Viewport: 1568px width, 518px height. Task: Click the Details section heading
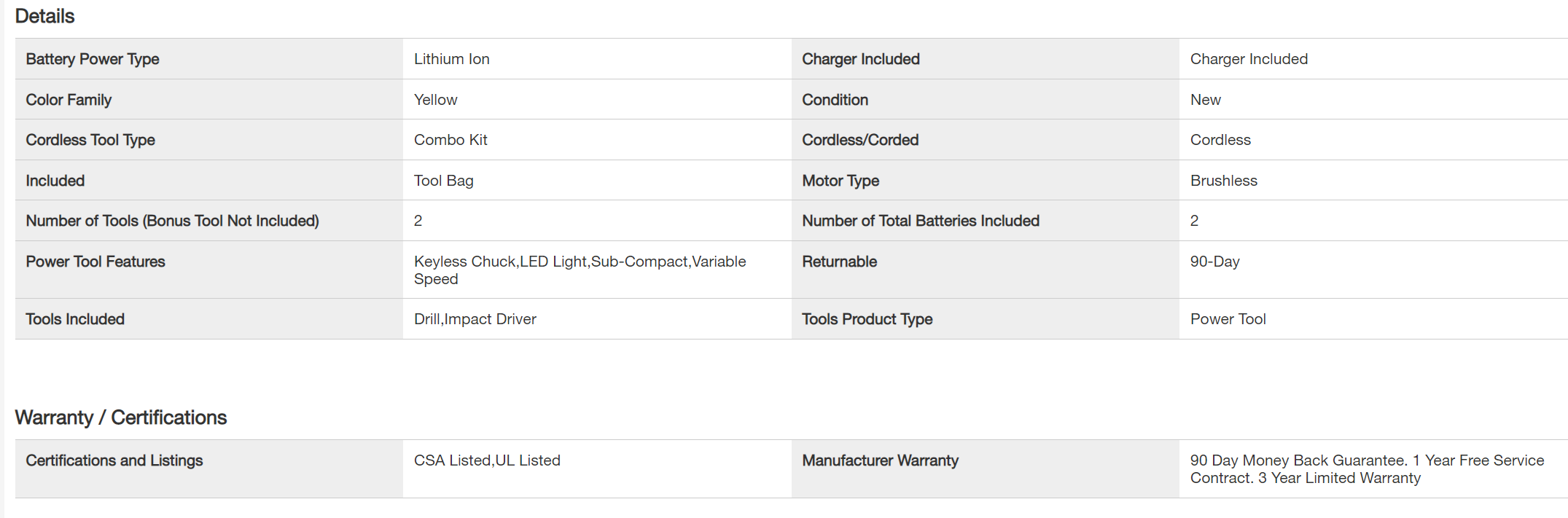[44, 16]
